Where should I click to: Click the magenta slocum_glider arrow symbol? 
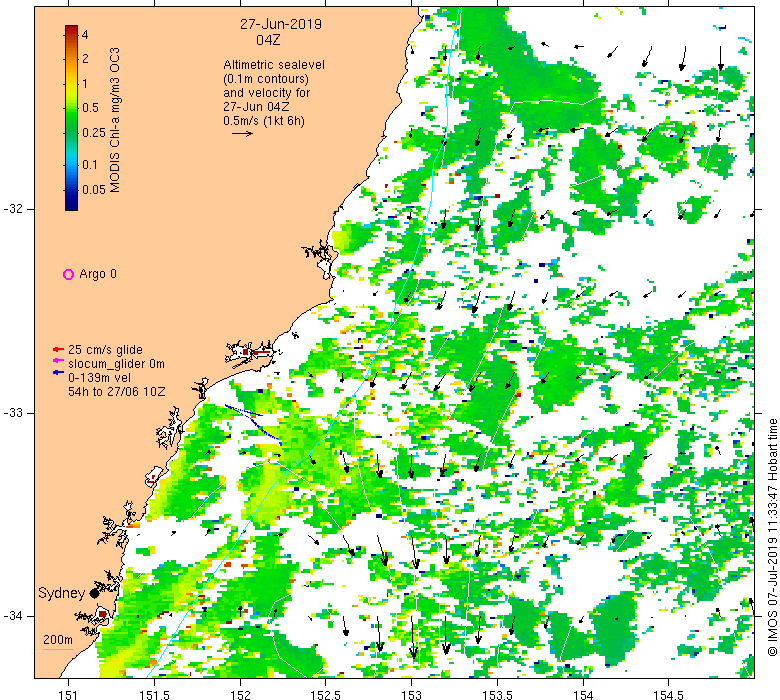click(58, 360)
